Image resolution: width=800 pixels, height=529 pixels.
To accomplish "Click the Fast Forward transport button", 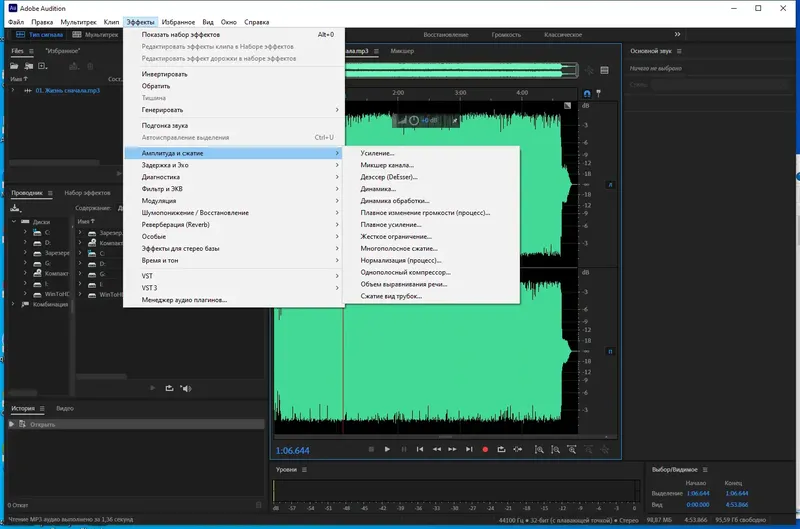I will (x=453, y=449).
